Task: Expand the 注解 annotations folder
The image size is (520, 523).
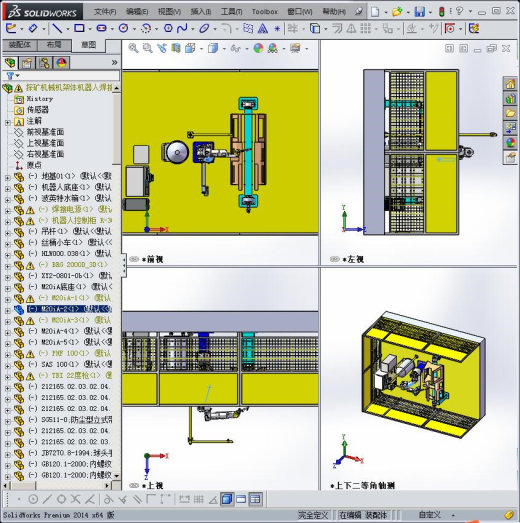Action: point(8,122)
